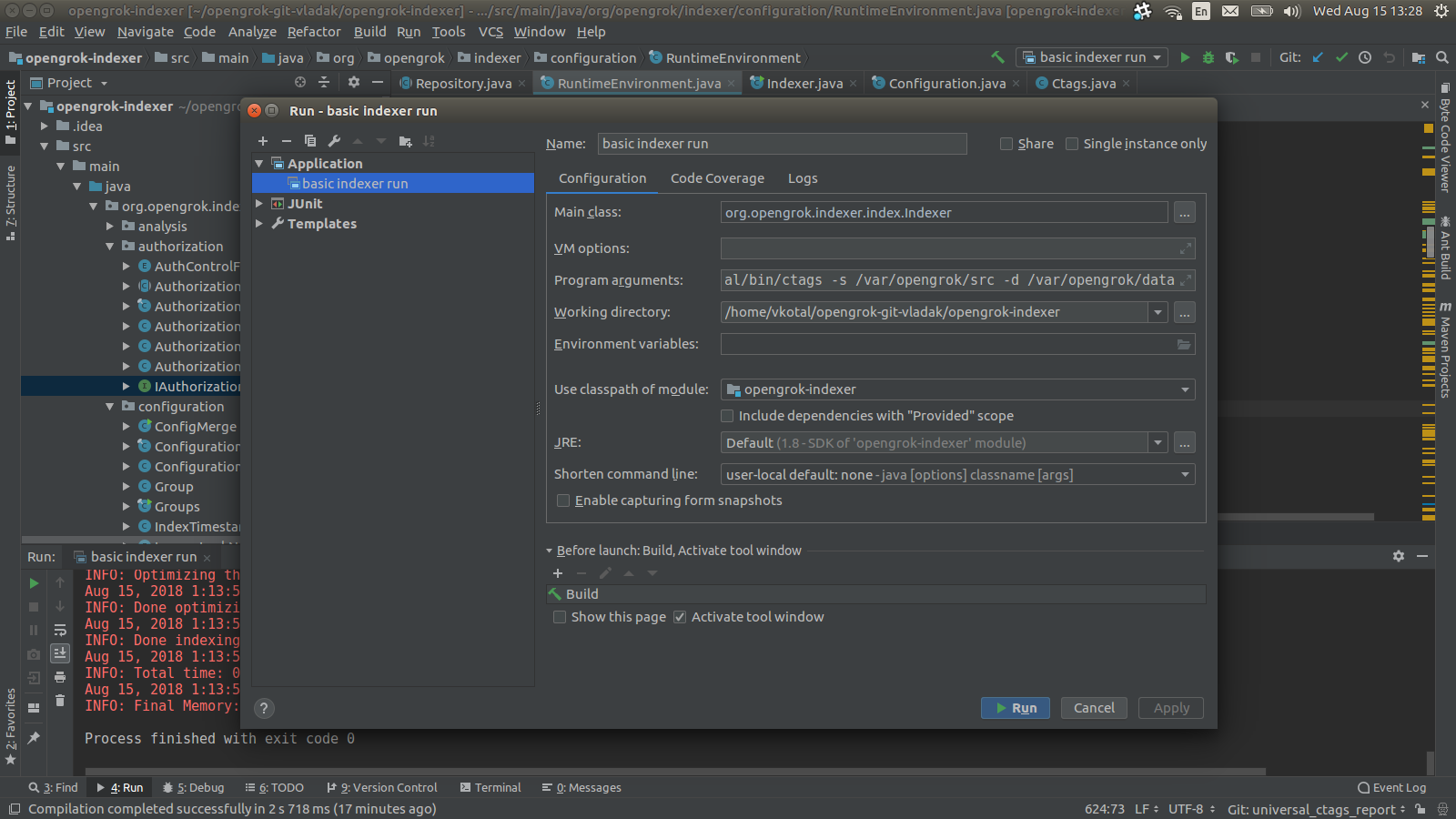Image resolution: width=1456 pixels, height=819 pixels.
Task: Uncheck Activate tool window checkbox
Action: click(680, 617)
